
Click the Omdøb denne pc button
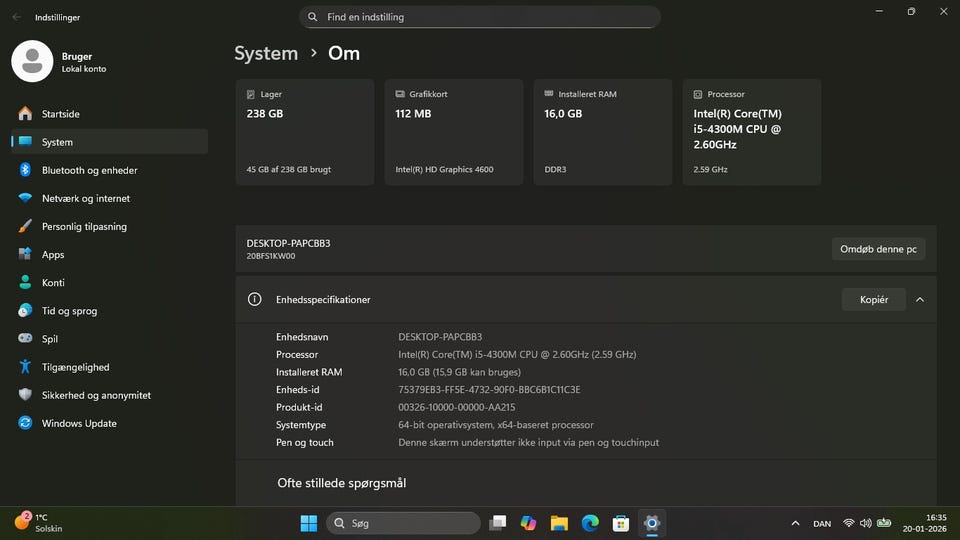point(878,249)
